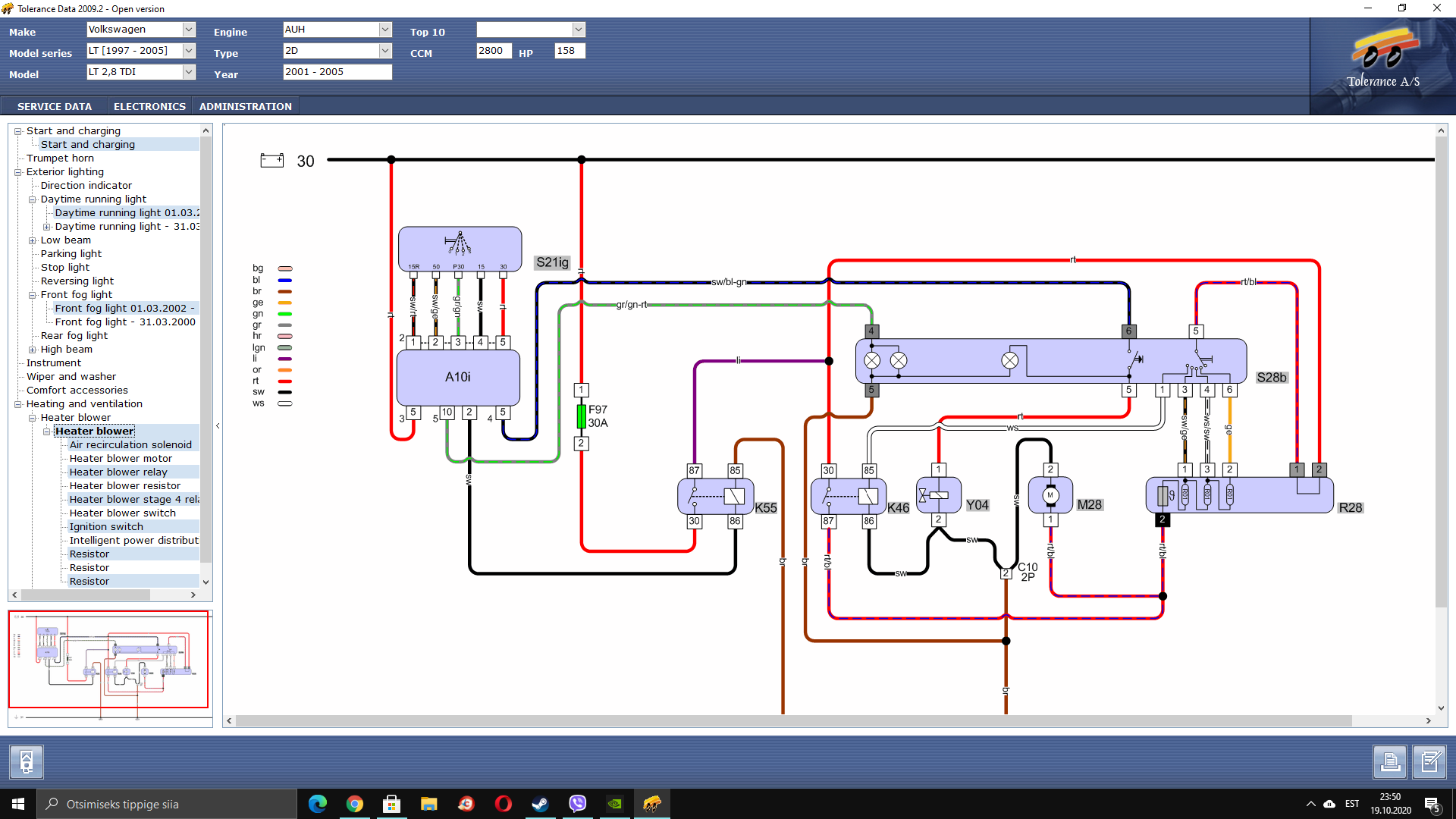Open Viber from the taskbar
The image size is (1456, 819).
coord(577,804)
